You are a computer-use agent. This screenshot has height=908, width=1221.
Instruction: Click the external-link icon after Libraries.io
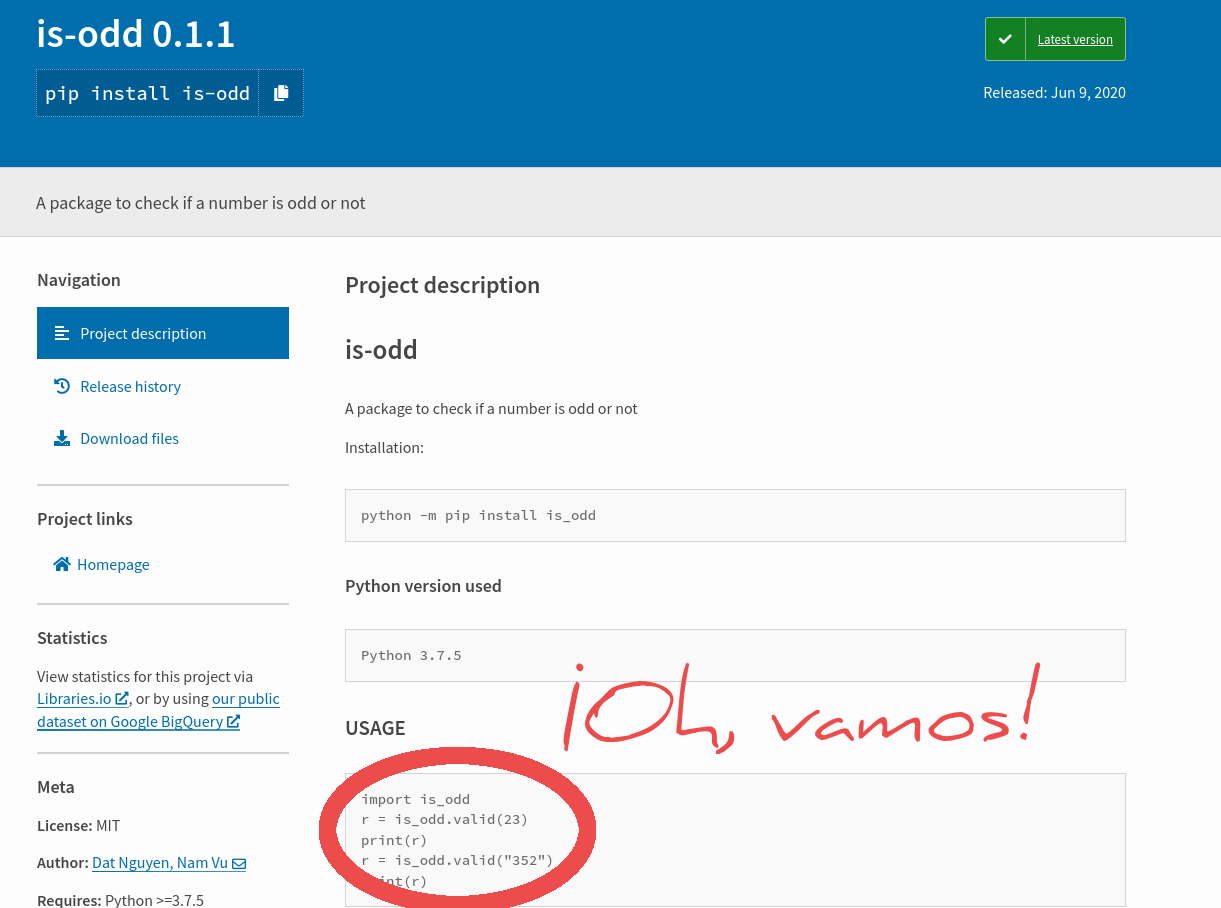(x=122, y=699)
